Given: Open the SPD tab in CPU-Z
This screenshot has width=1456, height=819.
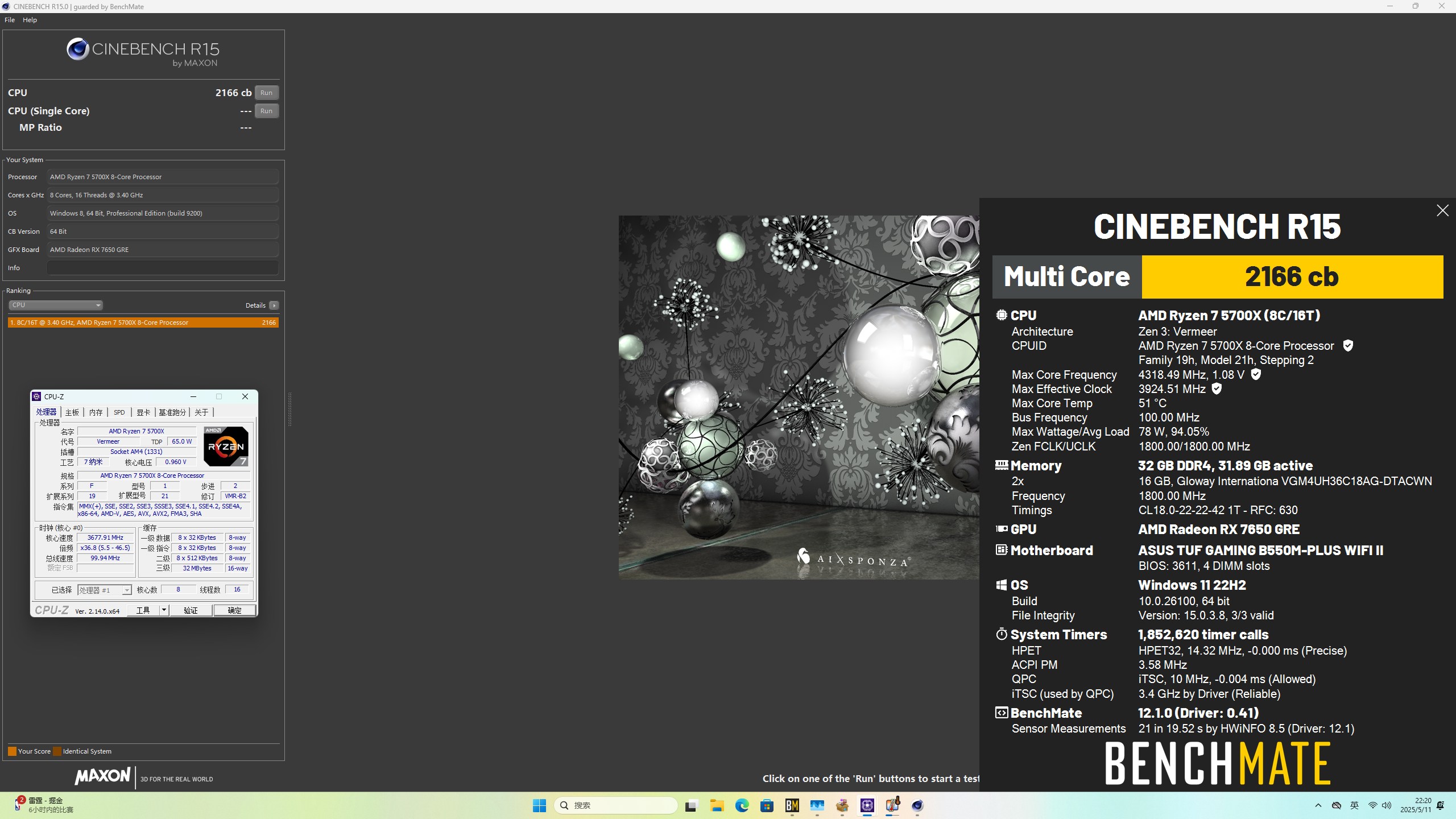Looking at the screenshot, I should 119,412.
